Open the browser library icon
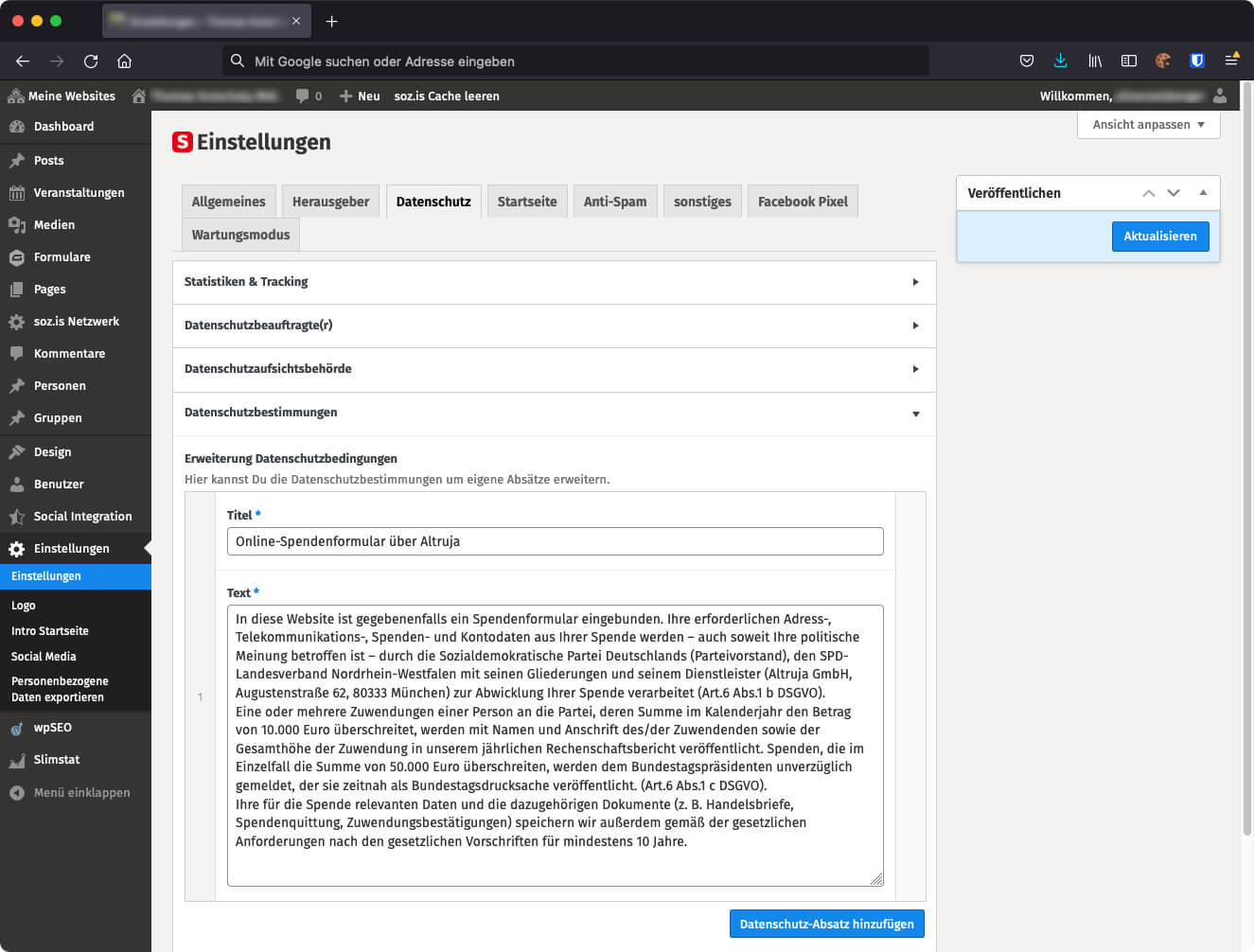Image resolution: width=1254 pixels, height=952 pixels. tap(1095, 61)
